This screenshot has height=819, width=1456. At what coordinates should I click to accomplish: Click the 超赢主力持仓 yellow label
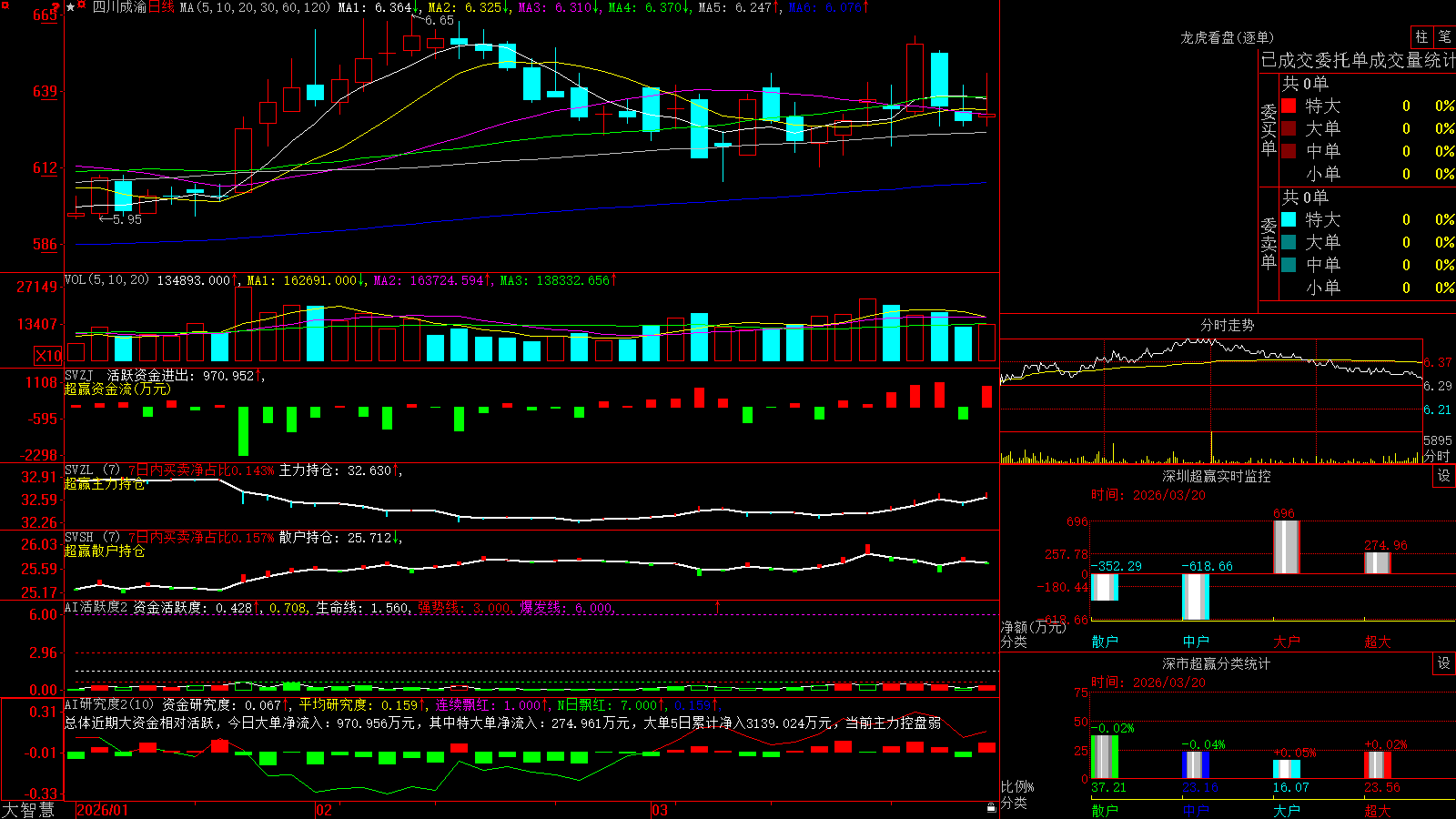105,484
